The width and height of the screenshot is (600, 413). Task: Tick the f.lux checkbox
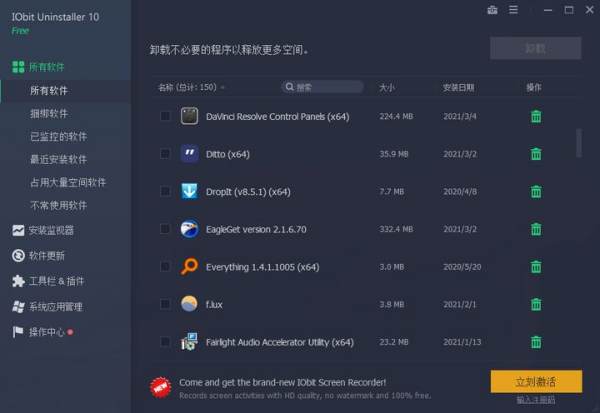[165, 304]
